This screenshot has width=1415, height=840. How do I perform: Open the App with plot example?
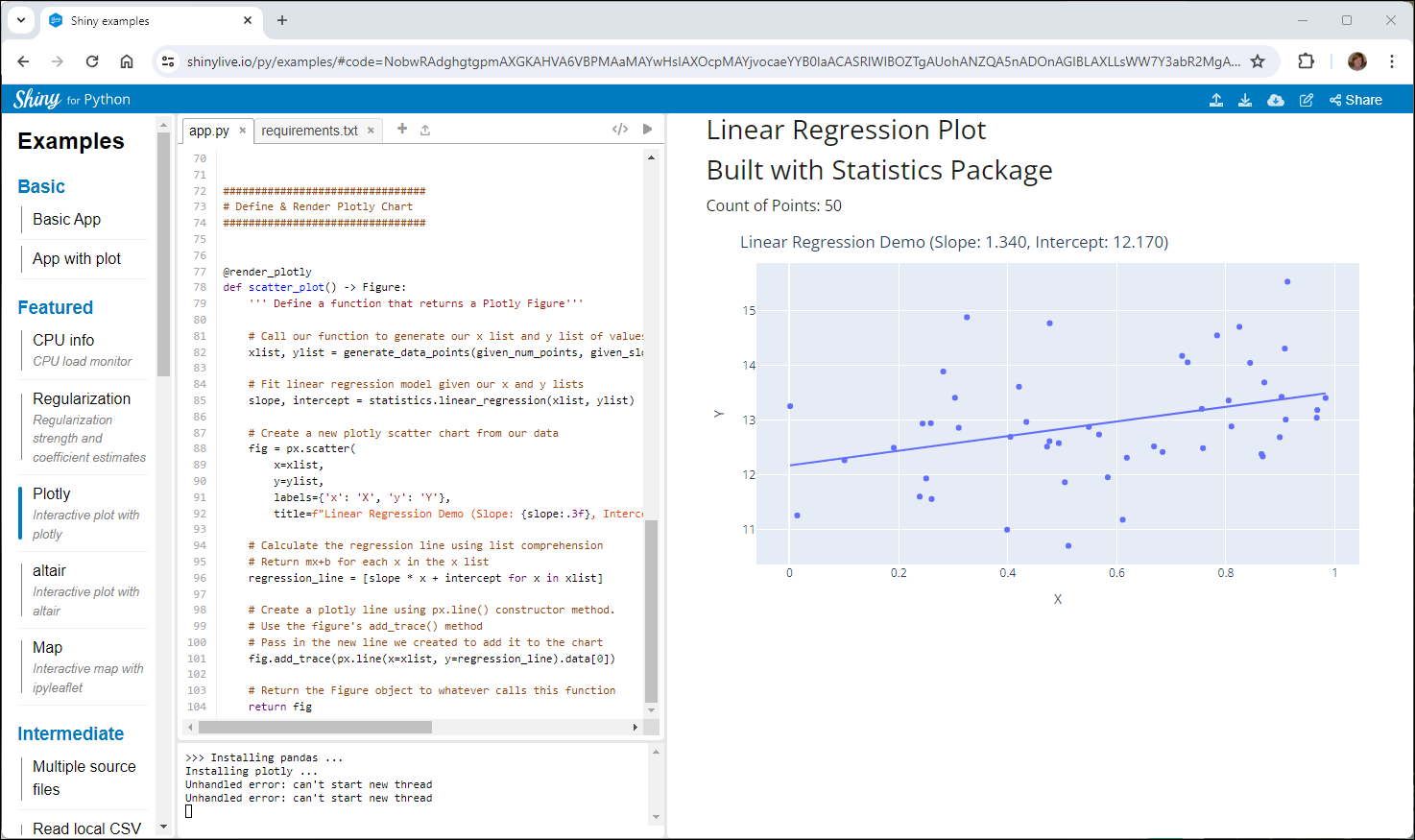coord(77,258)
